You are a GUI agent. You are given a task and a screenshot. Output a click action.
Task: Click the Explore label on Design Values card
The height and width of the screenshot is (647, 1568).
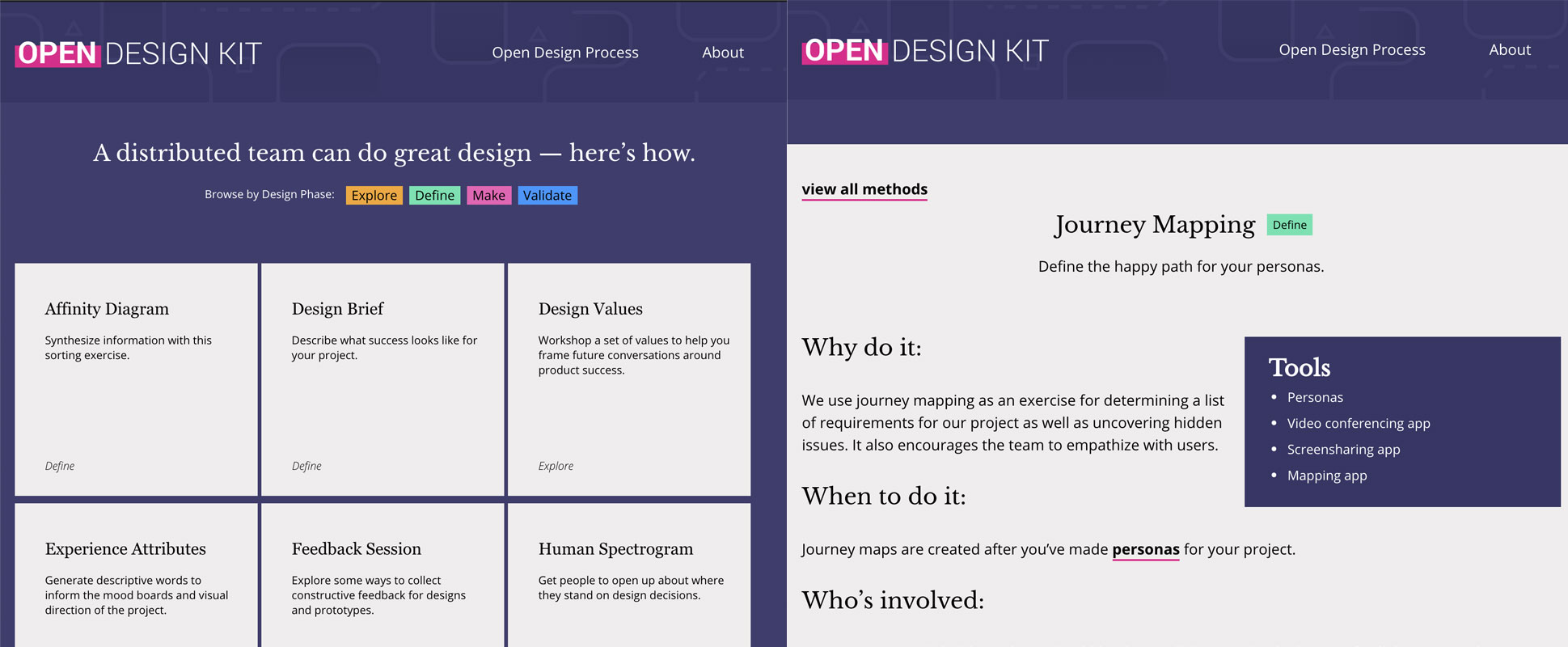[x=556, y=466]
